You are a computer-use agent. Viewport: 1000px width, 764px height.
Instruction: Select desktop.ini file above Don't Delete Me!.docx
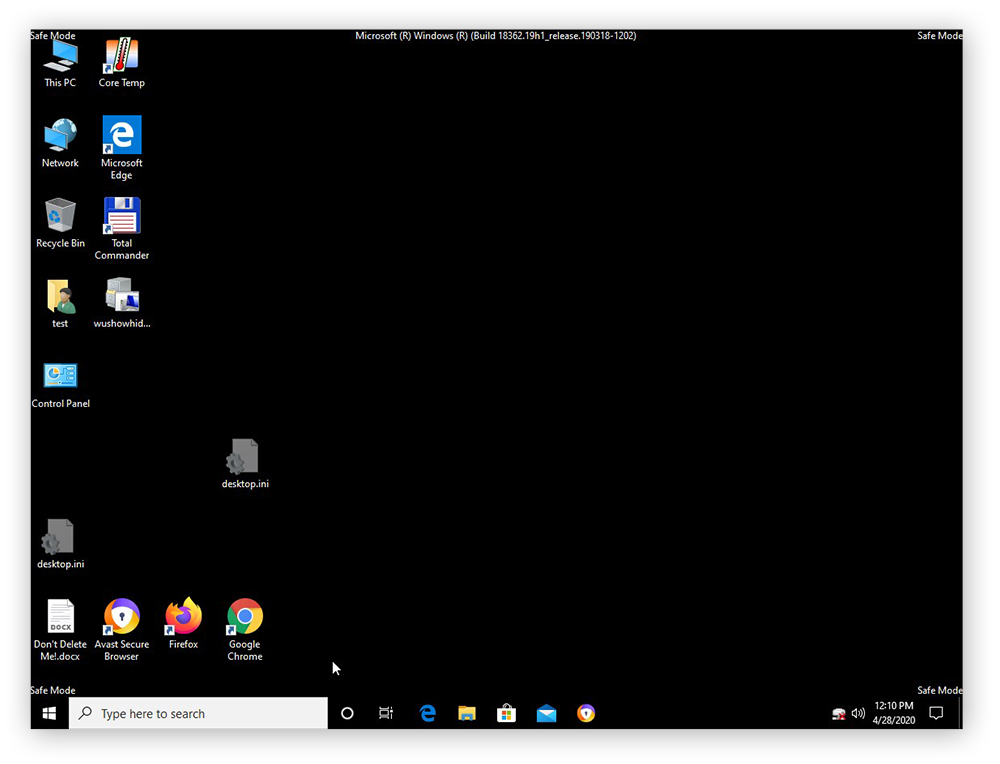pos(60,545)
